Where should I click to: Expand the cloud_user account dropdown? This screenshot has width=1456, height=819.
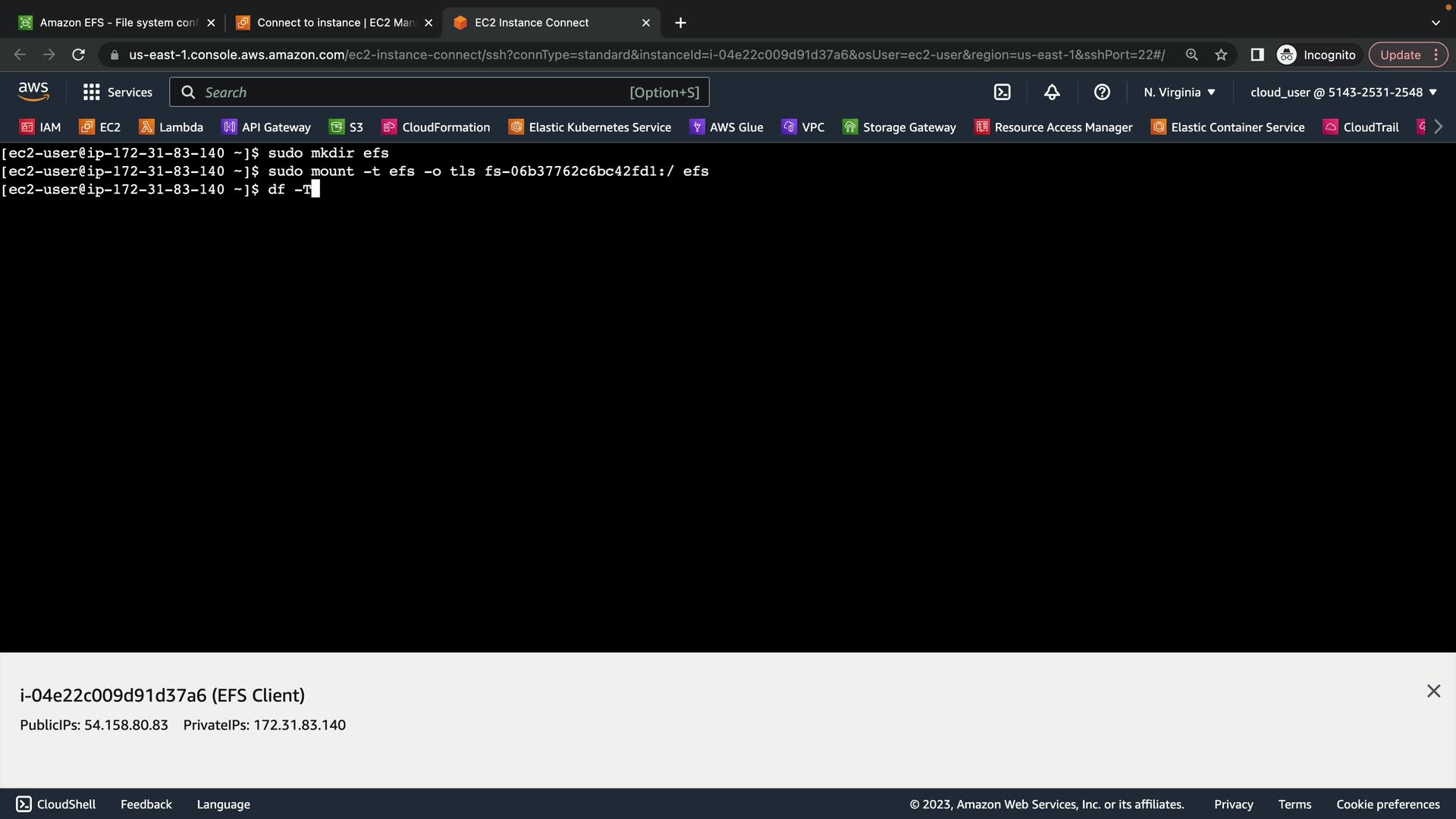[1343, 93]
